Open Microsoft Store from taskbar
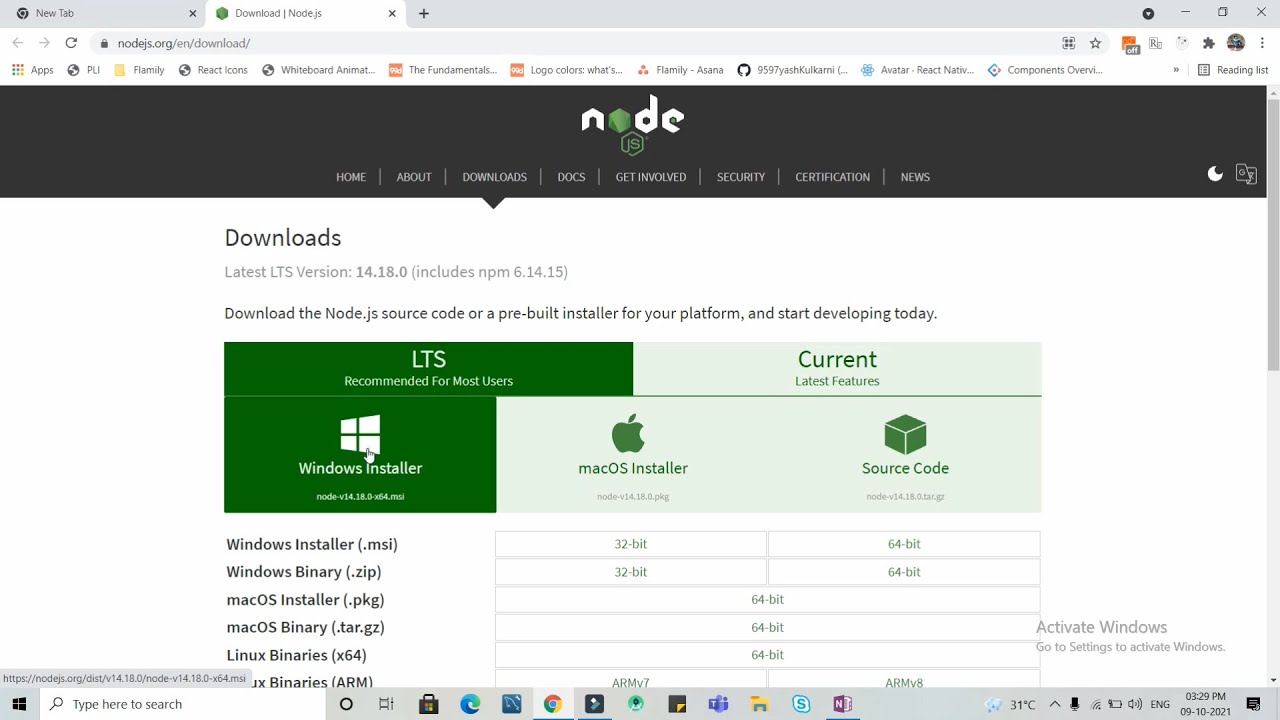1280x720 pixels. click(x=428, y=704)
